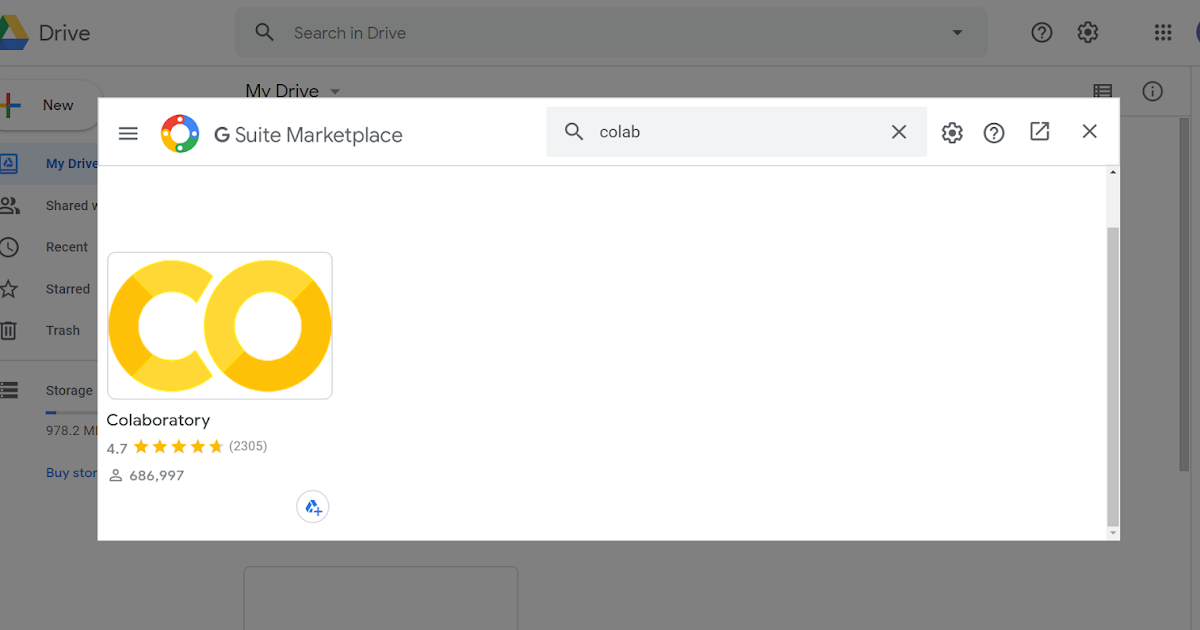The height and width of the screenshot is (630, 1200).
Task: Expand the My Drive dropdown arrow
Action: (x=334, y=90)
